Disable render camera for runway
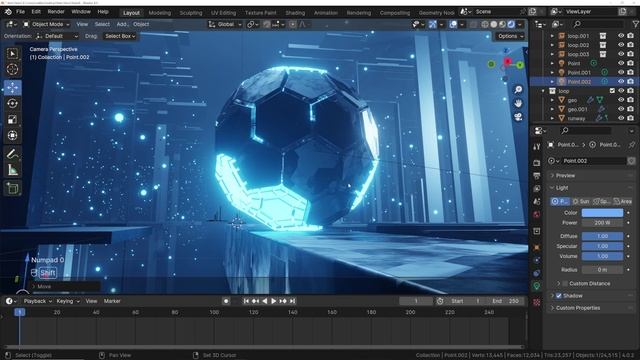The height and width of the screenshot is (360, 640). (630, 118)
